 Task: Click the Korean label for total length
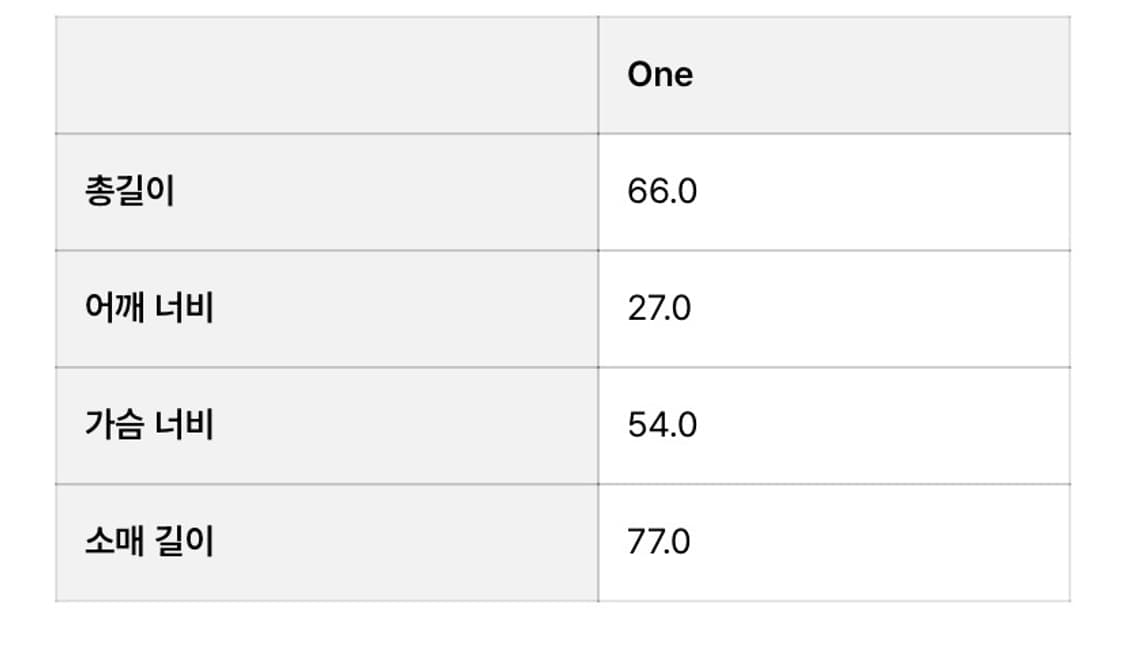(x=129, y=191)
